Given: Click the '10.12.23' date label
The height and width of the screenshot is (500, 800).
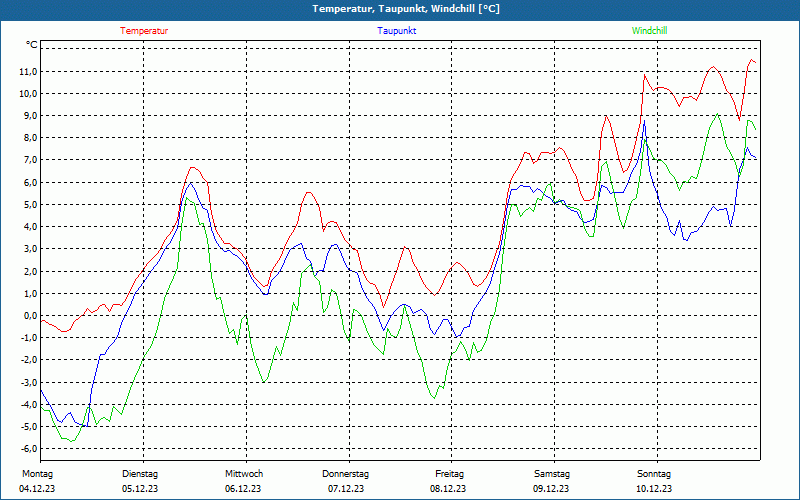Looking at the screenshot, I should pos(654,489).
